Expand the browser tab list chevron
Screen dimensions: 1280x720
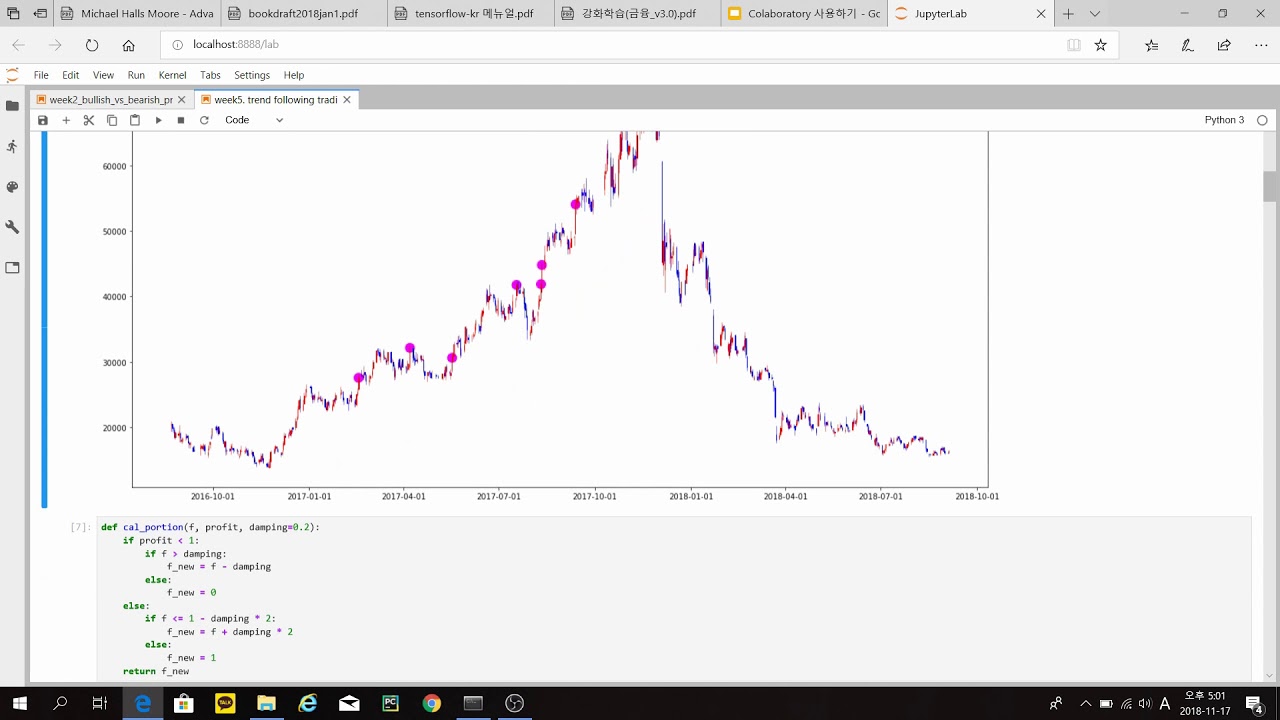[x=1095, y=14]
